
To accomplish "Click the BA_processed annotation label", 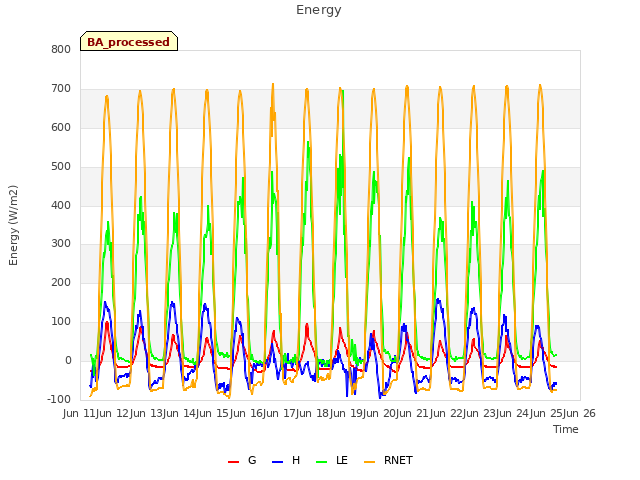I will [129, 42].
